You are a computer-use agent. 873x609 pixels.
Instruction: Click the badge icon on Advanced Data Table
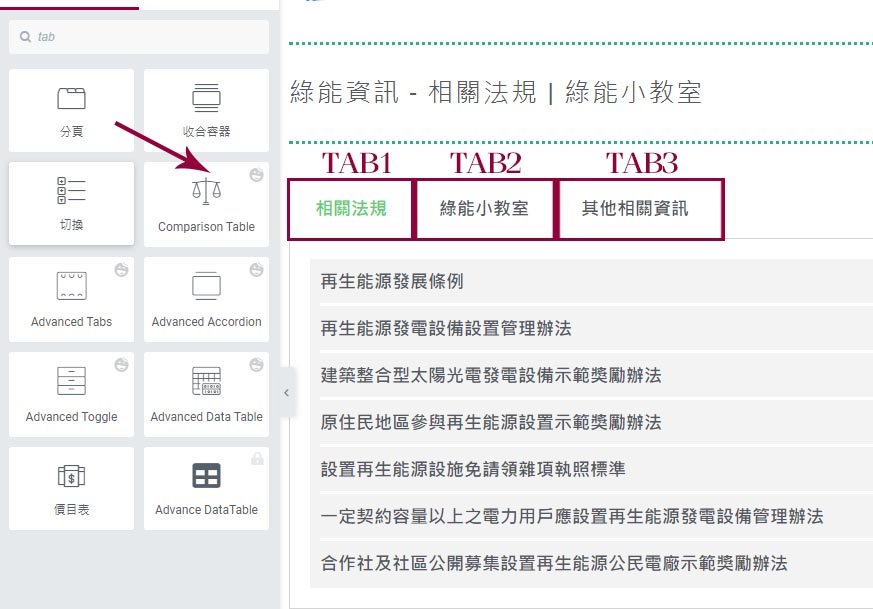(x=256, y=365)
